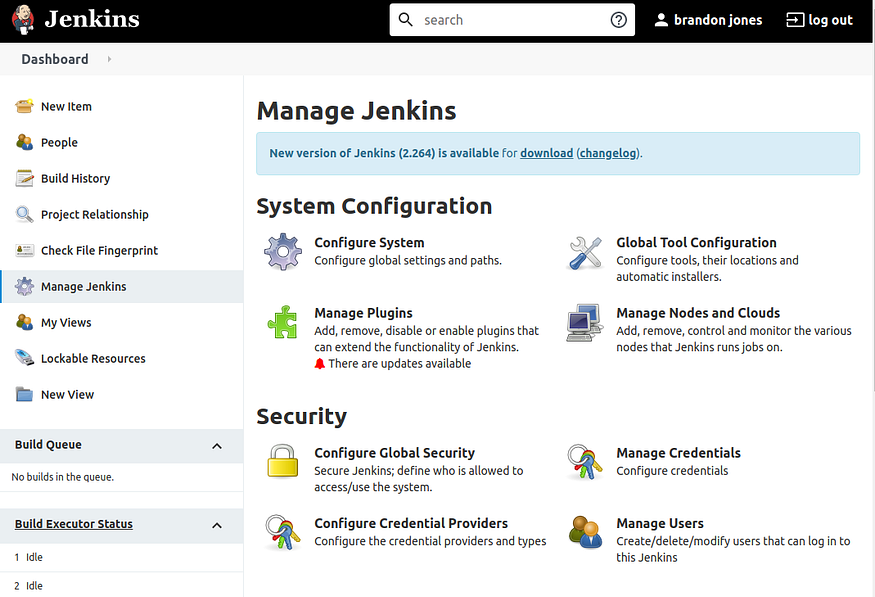The image size is (875, 597).
Task: Click the search help question mark icon
Action: 619,20
